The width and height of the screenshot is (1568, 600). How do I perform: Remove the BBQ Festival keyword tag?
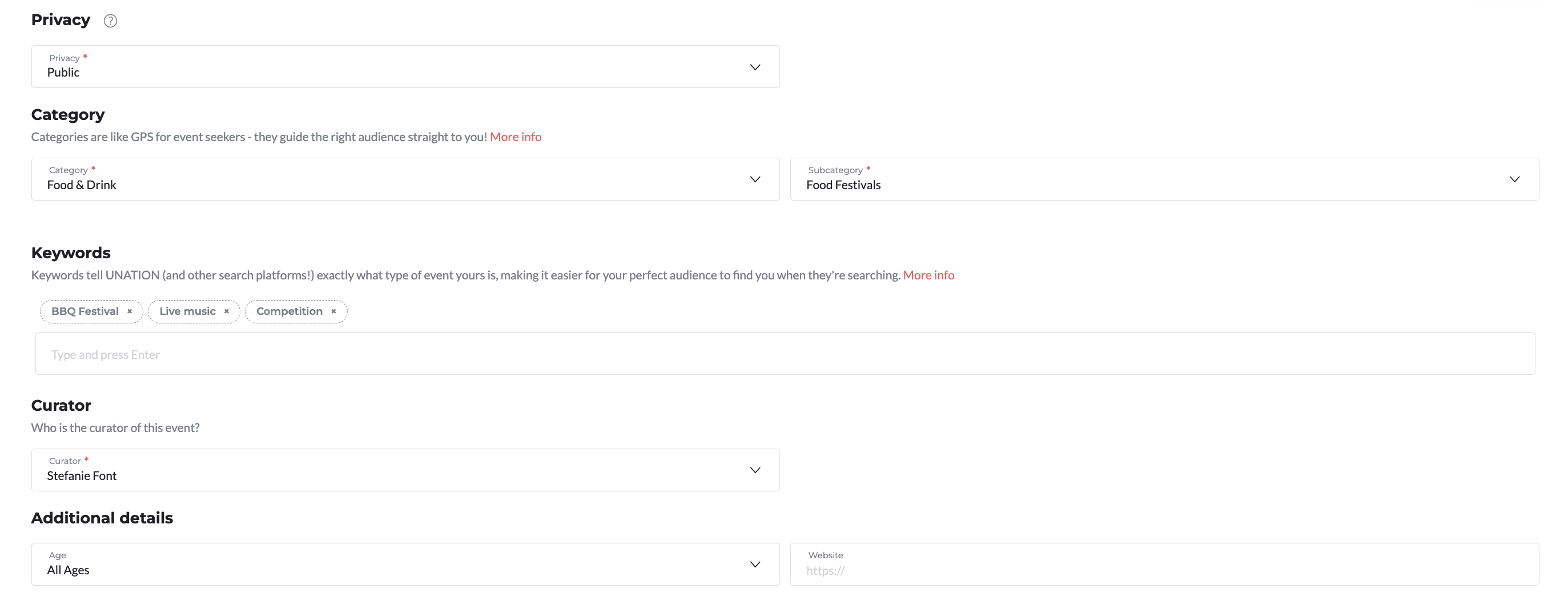pyautogui.click(x=130, y=311)
